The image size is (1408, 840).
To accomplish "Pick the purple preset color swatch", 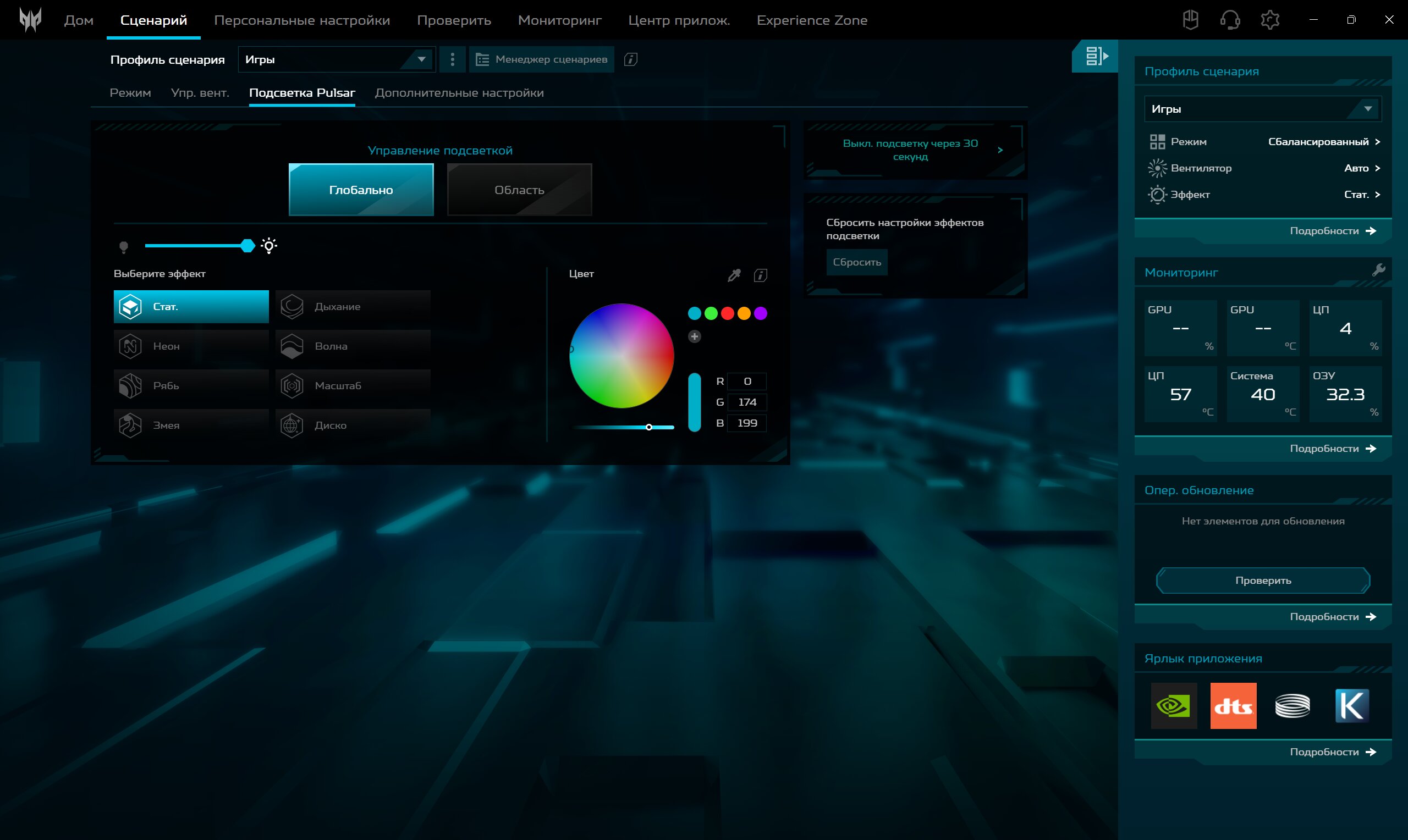I will [x=760, y=313].
